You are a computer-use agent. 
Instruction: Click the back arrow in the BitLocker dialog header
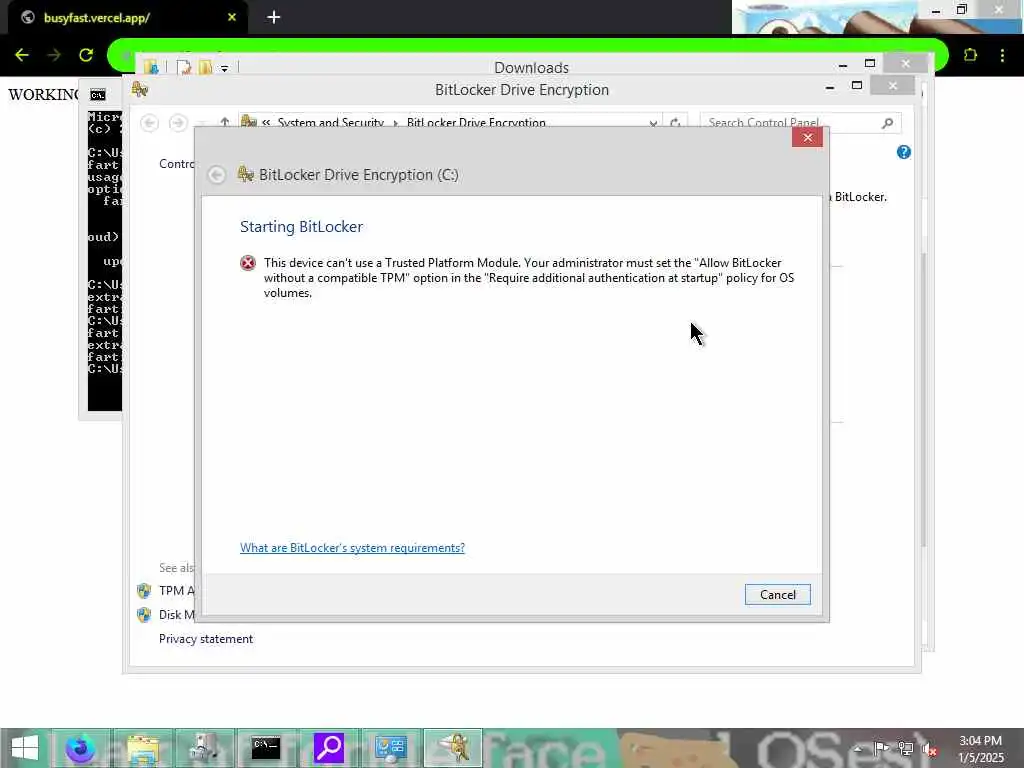coord(217,174)
